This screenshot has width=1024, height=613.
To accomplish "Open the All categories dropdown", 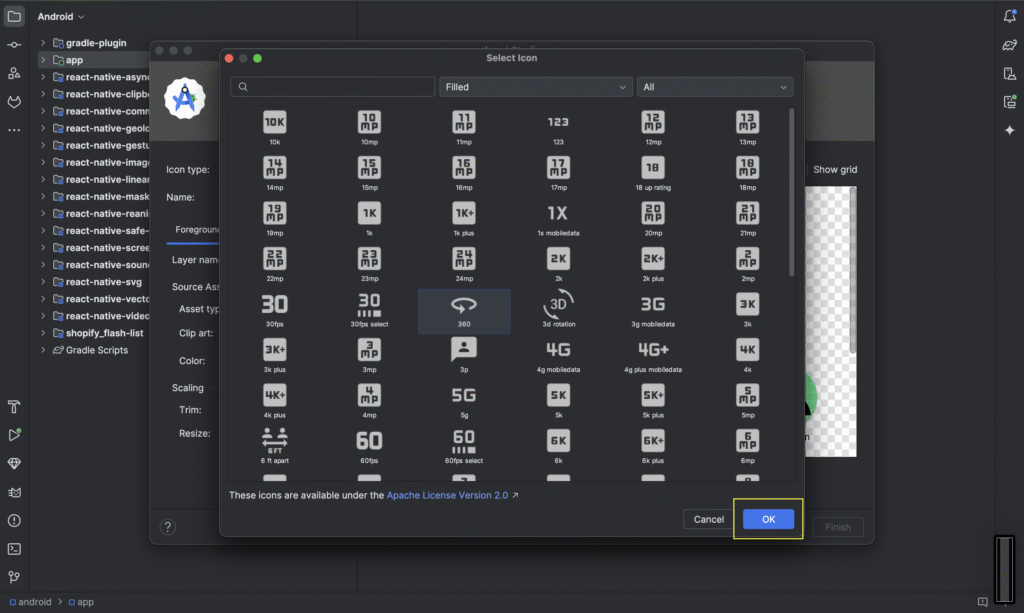I will (714, 87).
